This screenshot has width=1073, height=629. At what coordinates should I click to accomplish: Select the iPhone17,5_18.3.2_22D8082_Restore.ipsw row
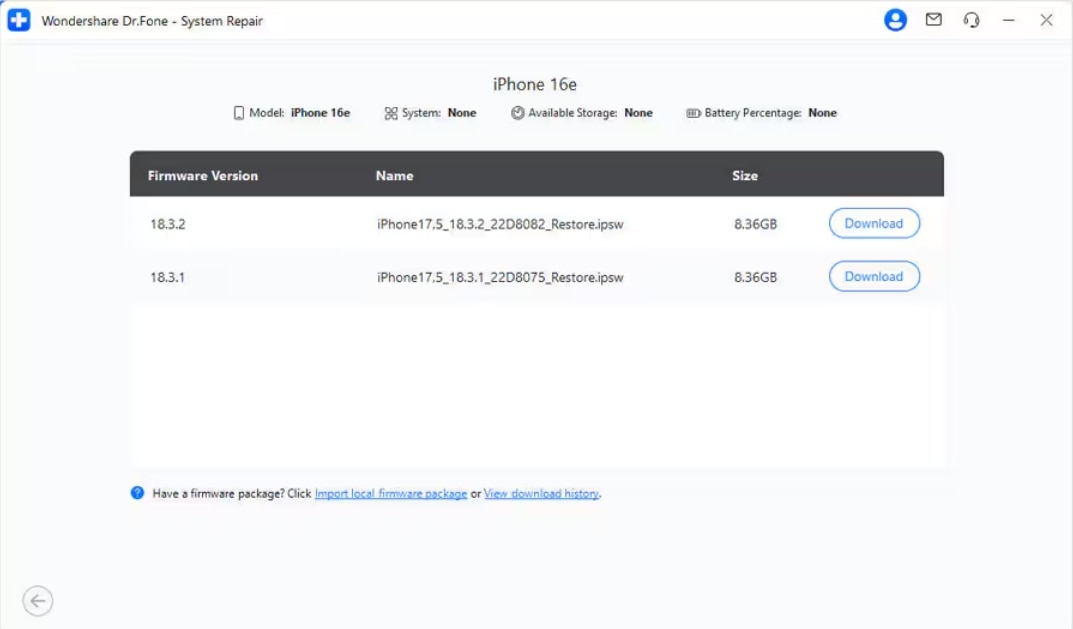click(500, 224)
